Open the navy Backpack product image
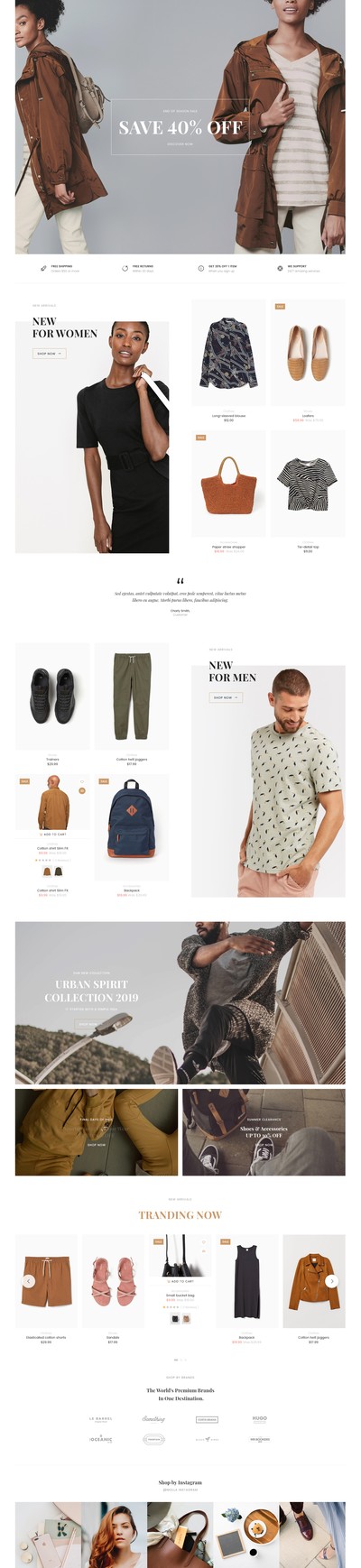The image size is (361, 1568). 132,828
